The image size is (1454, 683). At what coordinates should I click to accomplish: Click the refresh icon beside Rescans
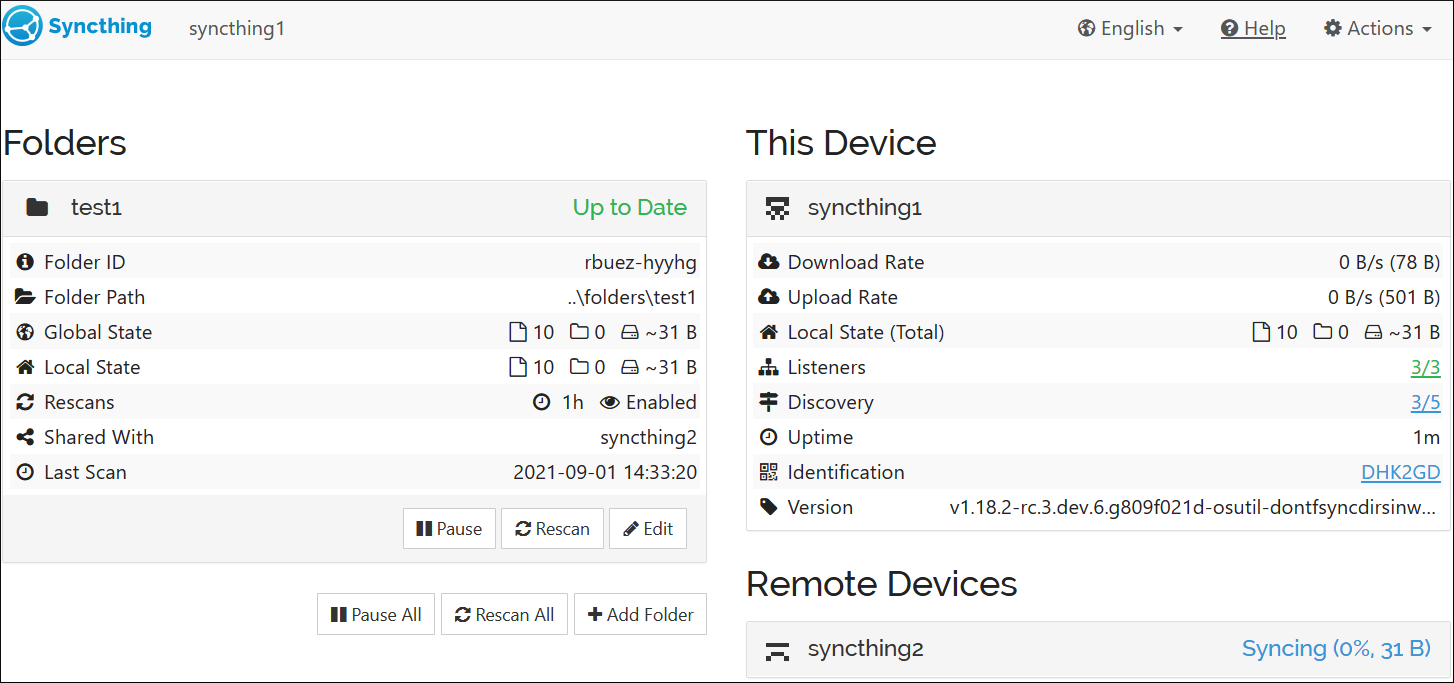pos(25,402)
